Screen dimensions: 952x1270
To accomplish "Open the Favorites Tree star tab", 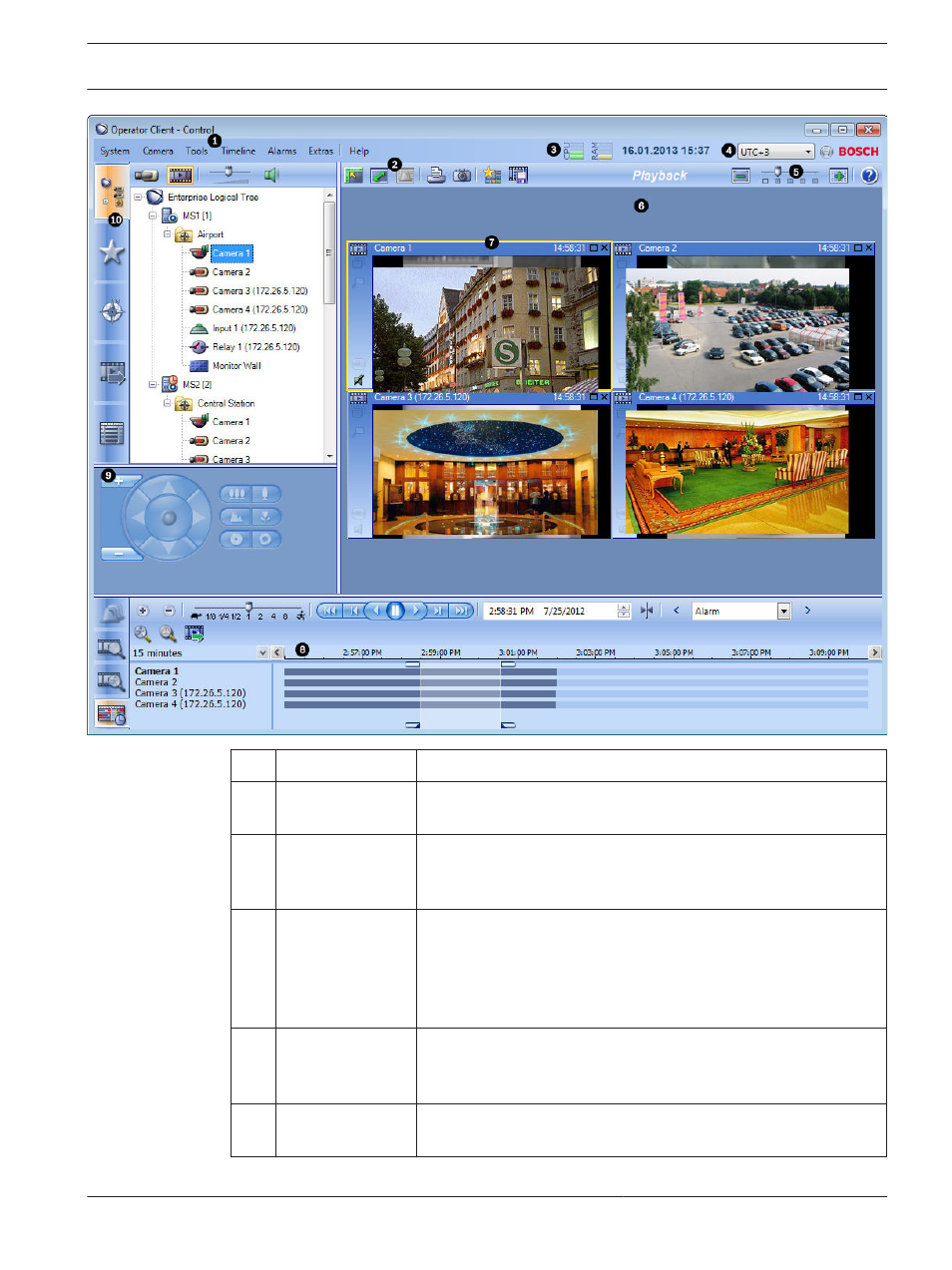I will pos(112,252).
